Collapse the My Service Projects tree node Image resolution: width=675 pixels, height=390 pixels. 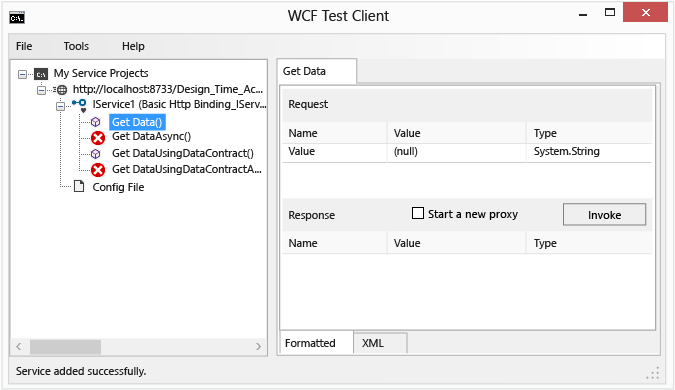22,74
